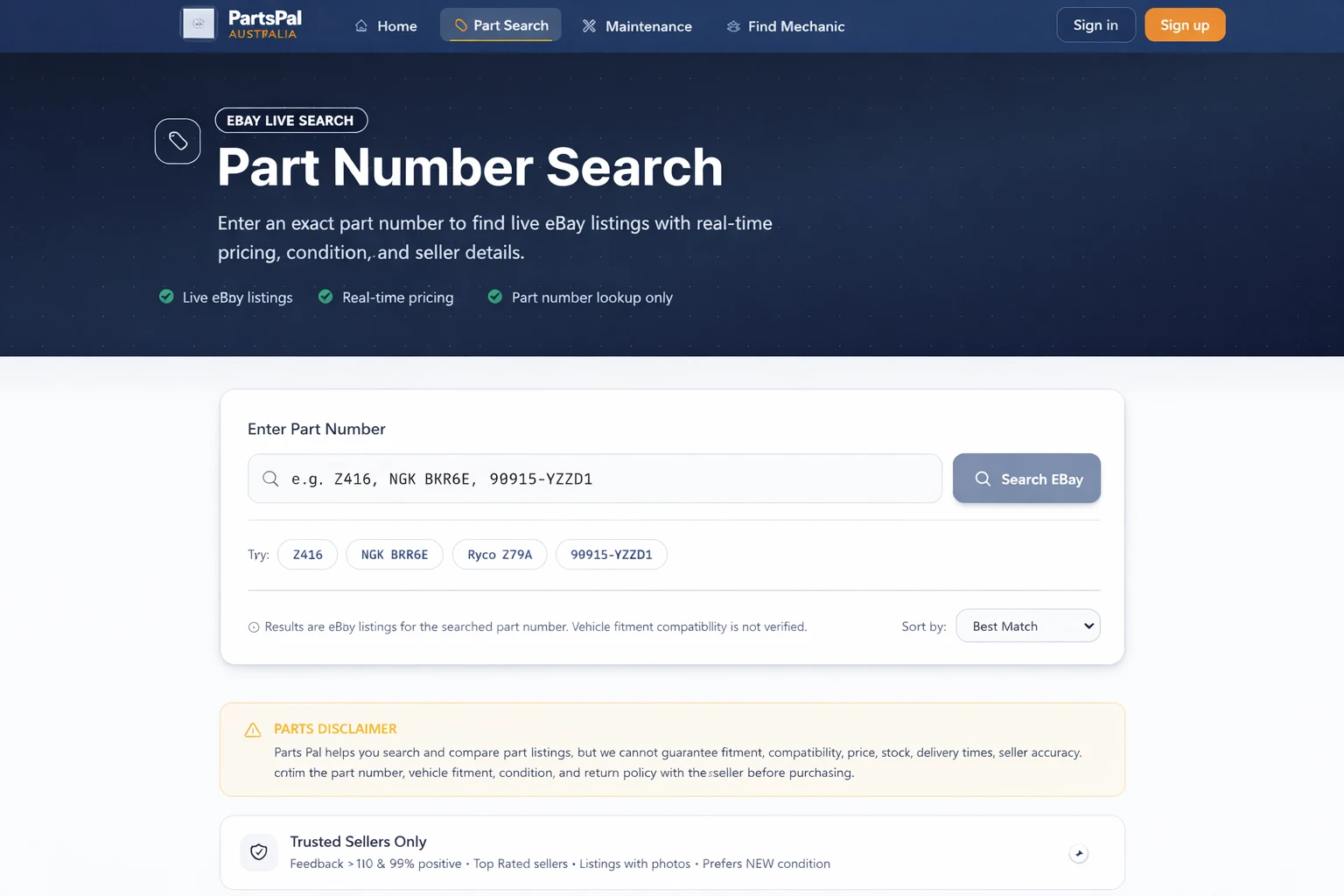Screen dimensions: 1344x896
Task: Try the Ryco Z79A suggestion chip
Action: coord(500,555)
